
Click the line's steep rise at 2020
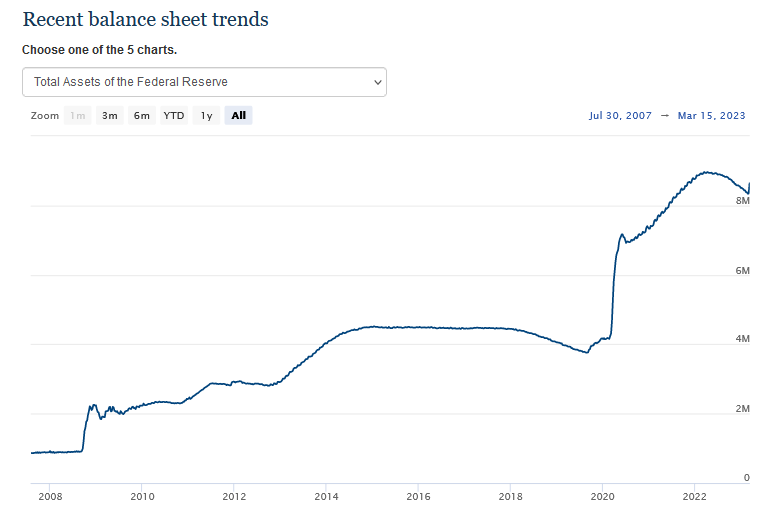tap(613, 290)
